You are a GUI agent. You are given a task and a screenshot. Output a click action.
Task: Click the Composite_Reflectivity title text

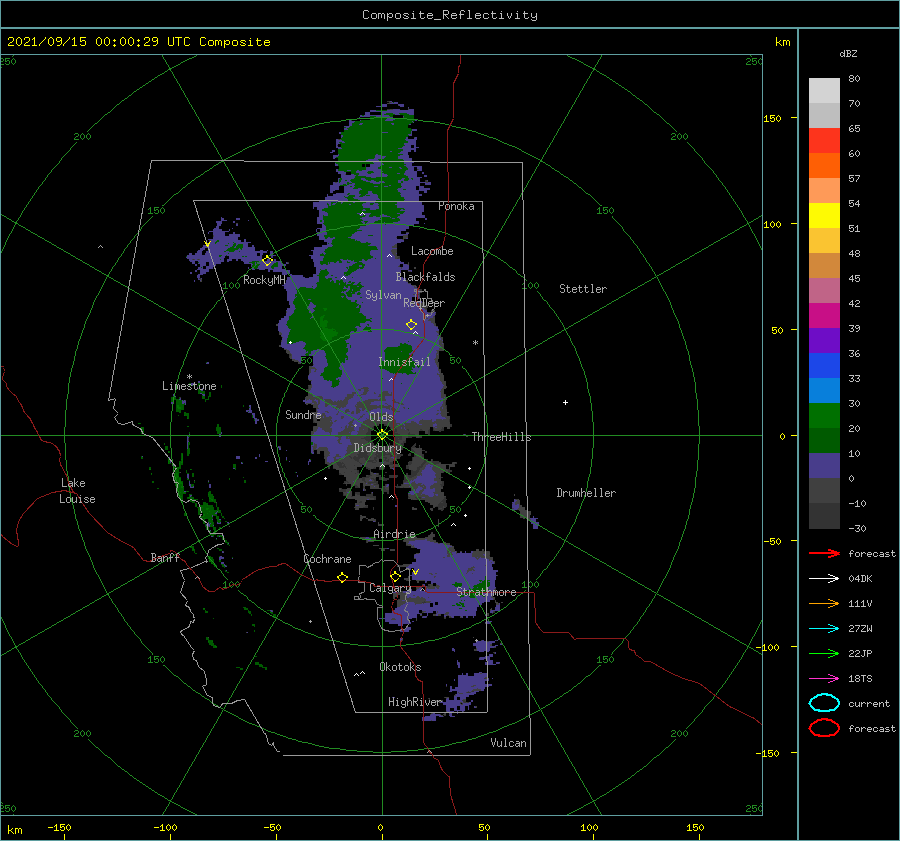pyautogui.click(x=449, y=15)
